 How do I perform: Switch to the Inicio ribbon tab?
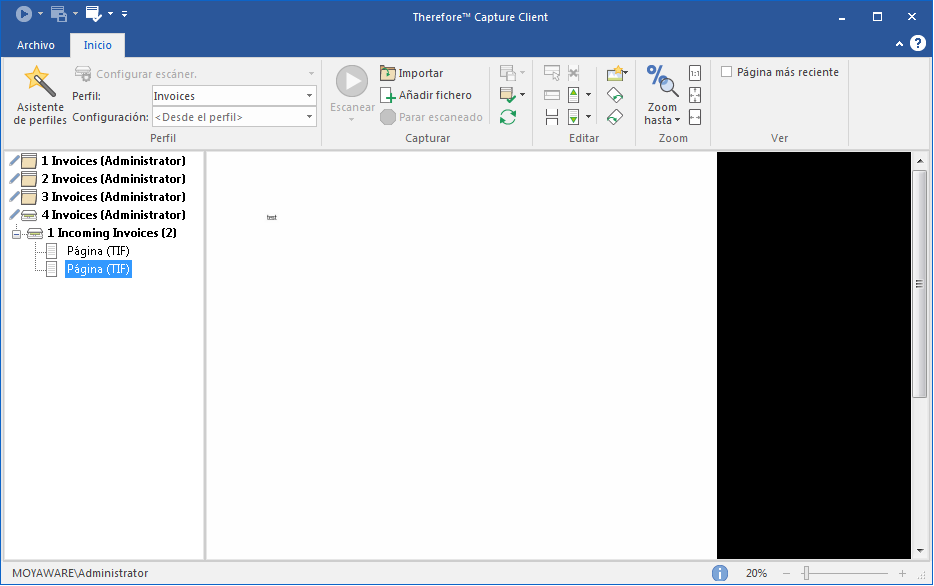(97, 45)
